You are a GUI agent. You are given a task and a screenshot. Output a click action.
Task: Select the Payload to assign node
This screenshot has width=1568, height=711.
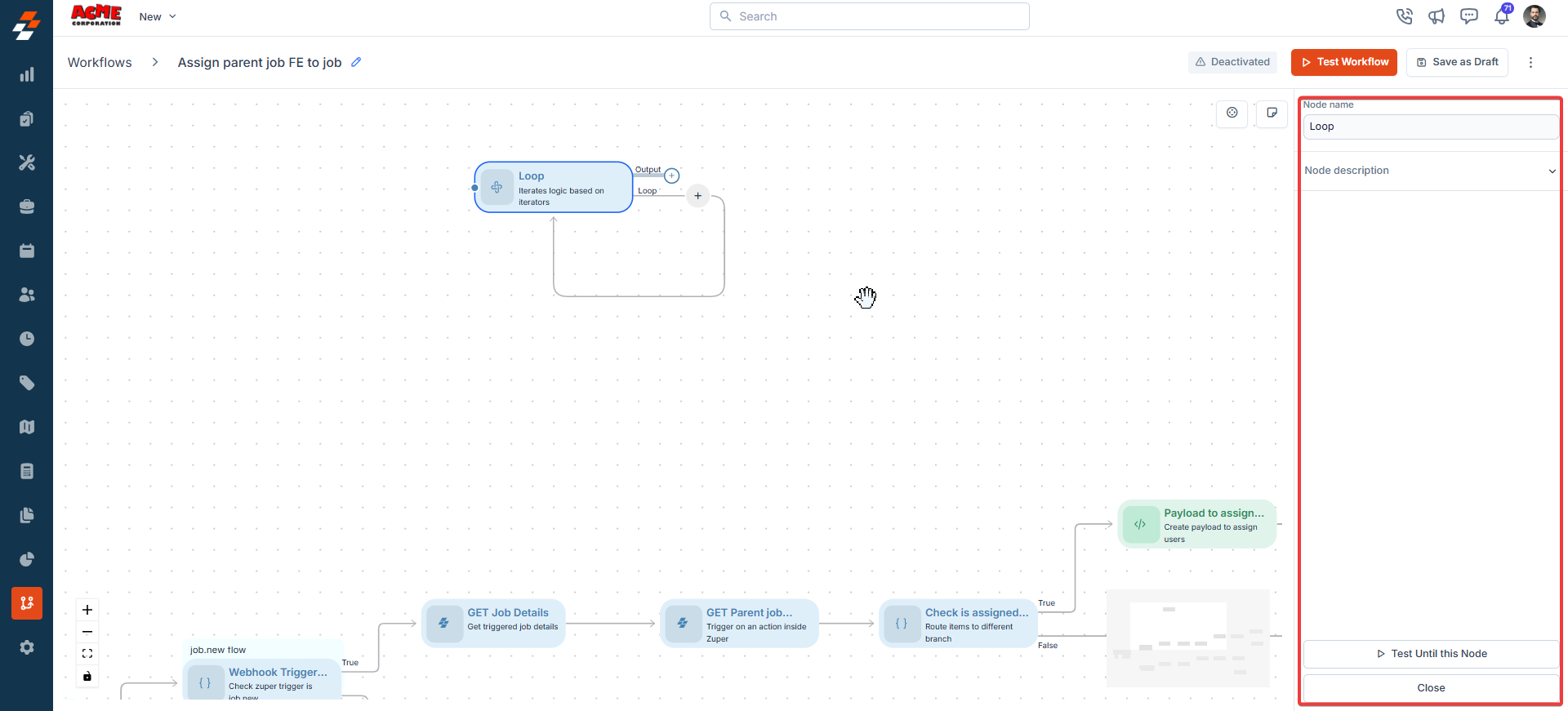coord(1196,524)
